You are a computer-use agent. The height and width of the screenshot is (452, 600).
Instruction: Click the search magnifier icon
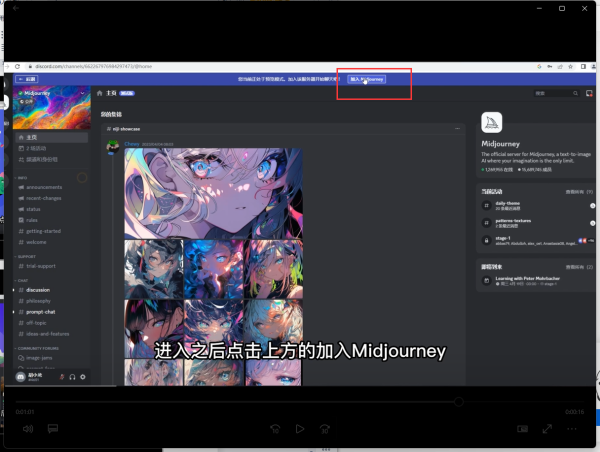coord(575,93)
